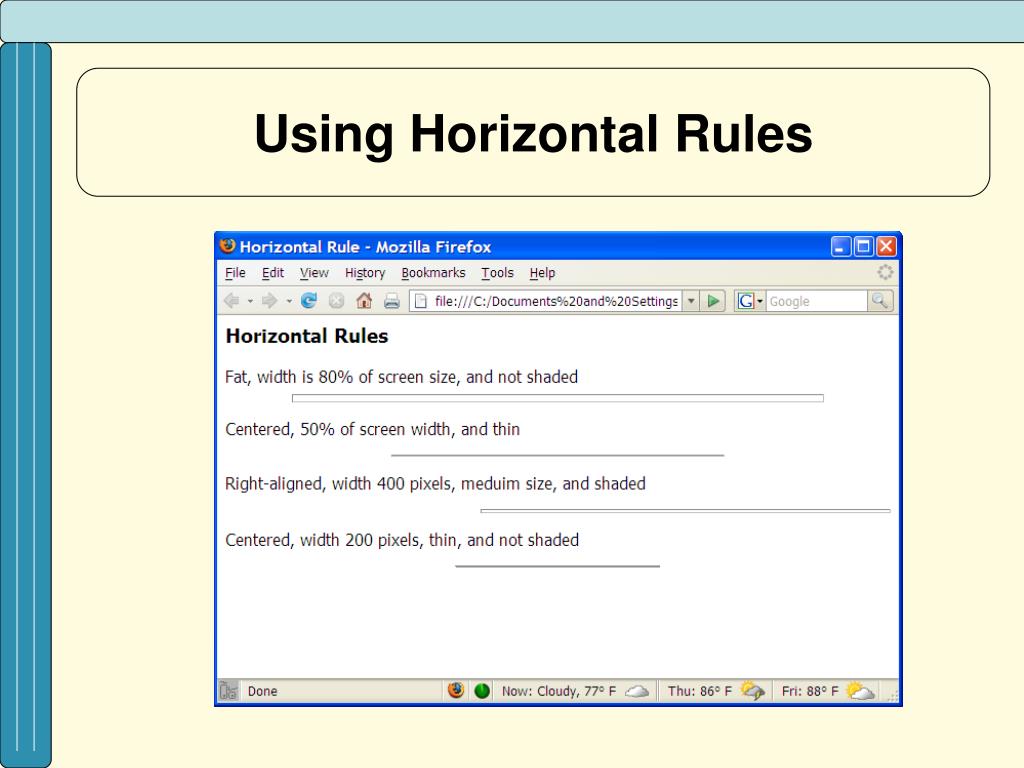Open the Help menu
This screenshot has width=1024, height=768.
542,273
